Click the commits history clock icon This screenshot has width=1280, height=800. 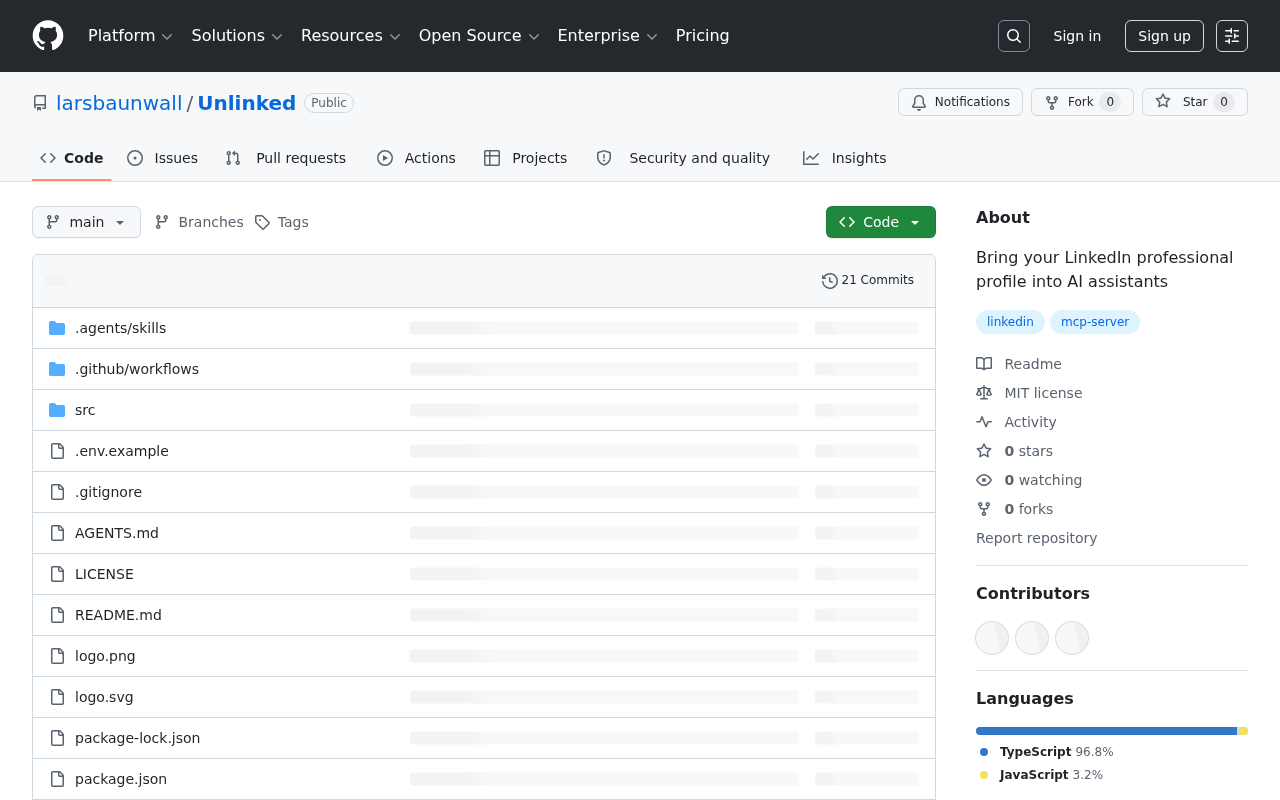pyautogui.click(x=830, y=281)
